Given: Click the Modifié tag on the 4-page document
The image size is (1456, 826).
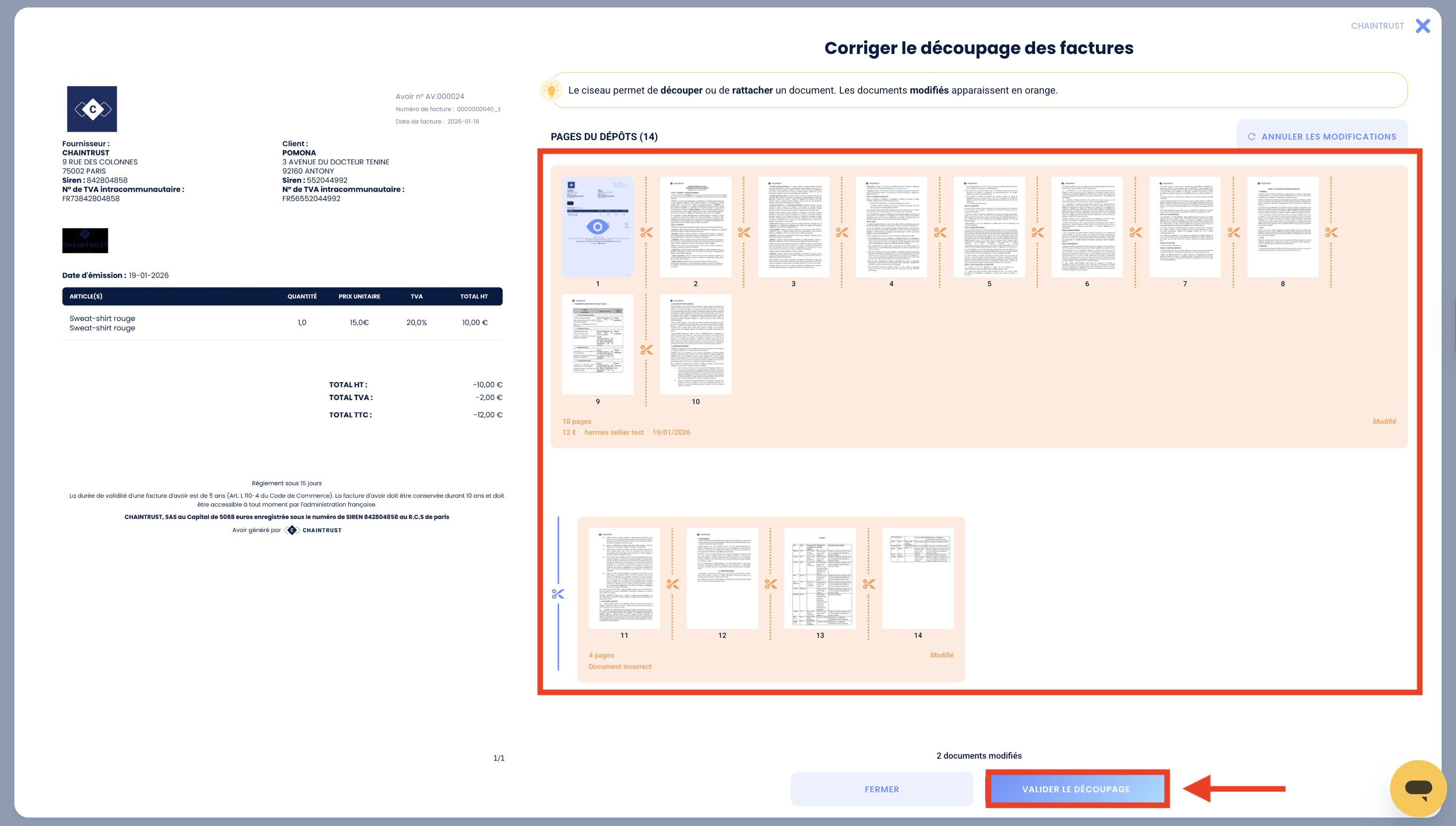Looking at the screenshot, I should (941, 655).
